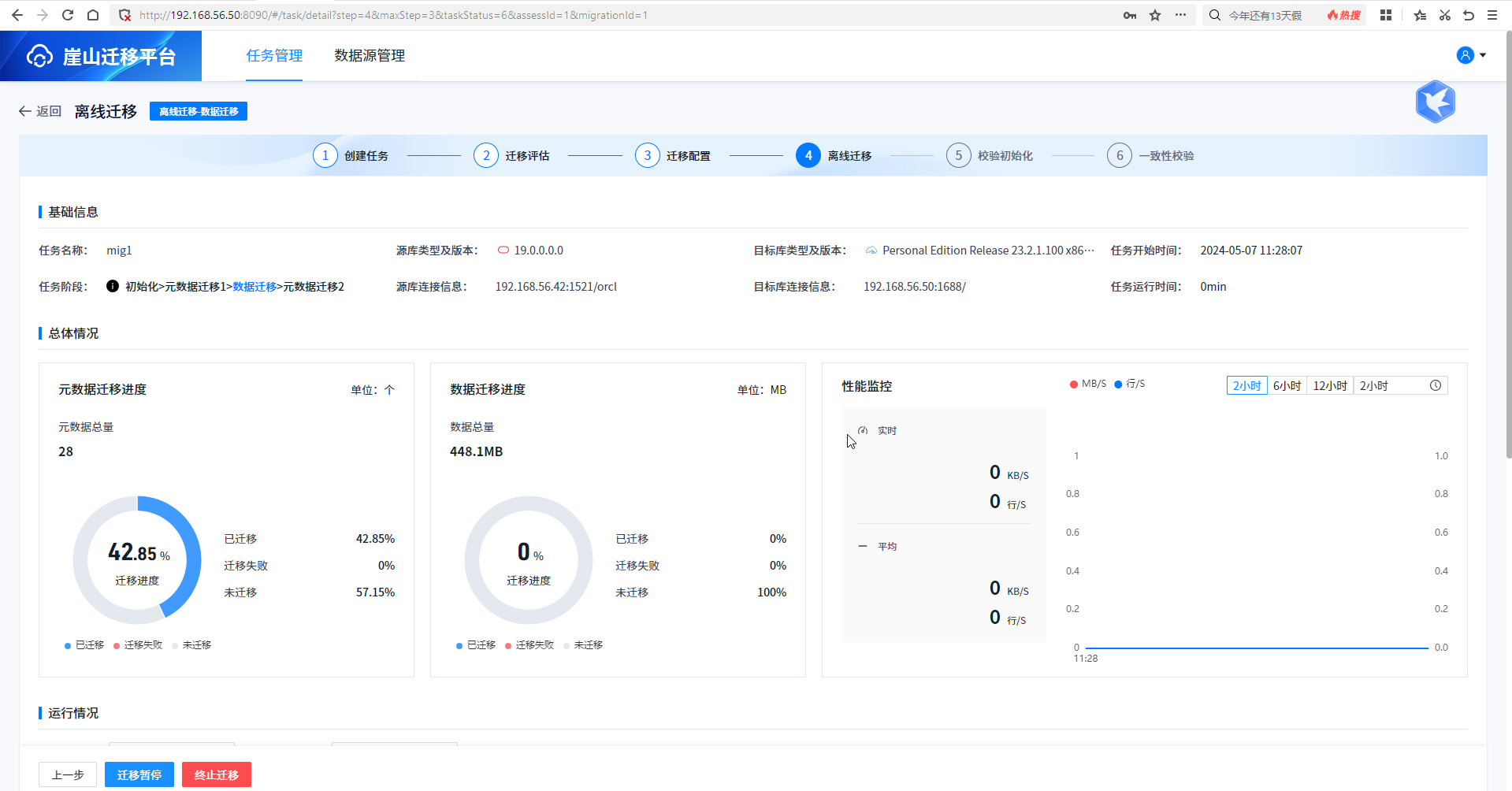Viewport: 1512px width, 791px height.
Task: Click the 终止迁移 button
Action: coord(217,774)
